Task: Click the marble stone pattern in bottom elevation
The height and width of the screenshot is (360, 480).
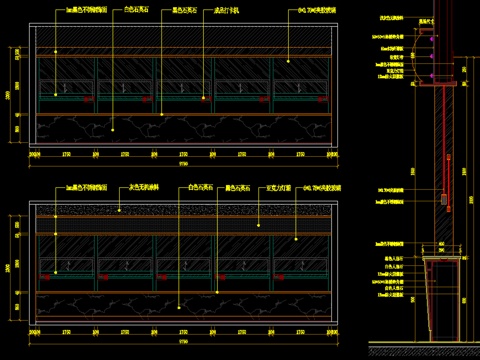Action: tap(184, 305)
